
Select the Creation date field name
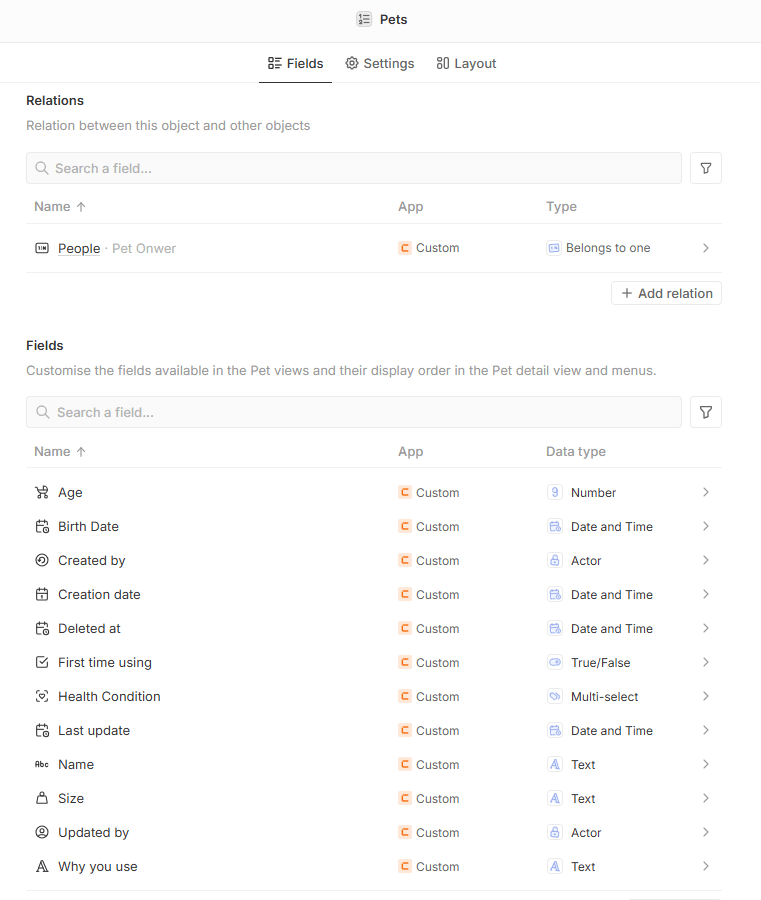[x=99, y=595]
